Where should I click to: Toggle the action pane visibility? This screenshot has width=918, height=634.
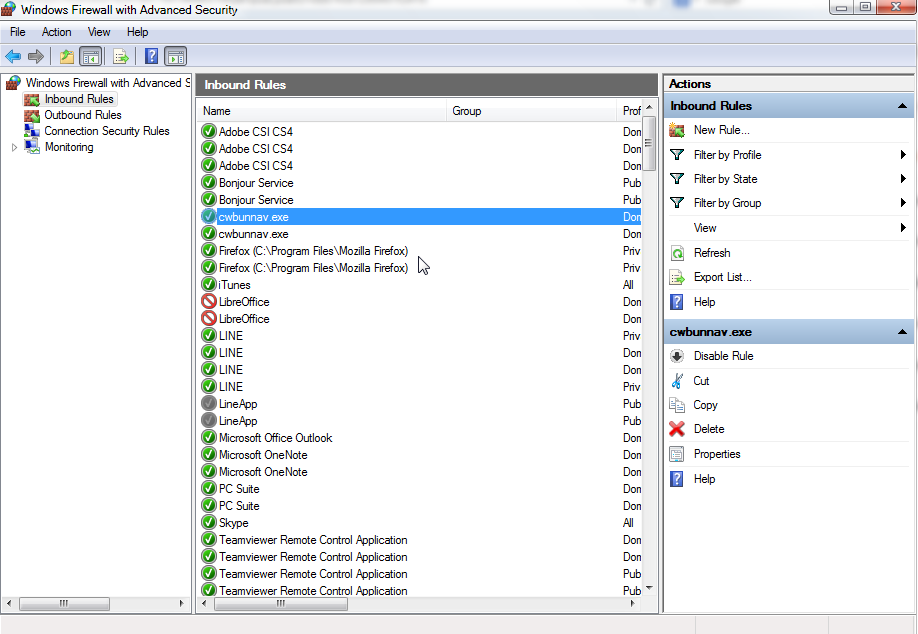tap(175, 56)
